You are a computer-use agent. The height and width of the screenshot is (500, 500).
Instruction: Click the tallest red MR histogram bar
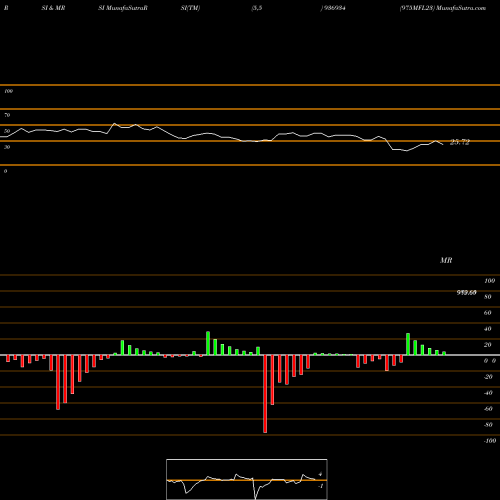click(265, 394)
